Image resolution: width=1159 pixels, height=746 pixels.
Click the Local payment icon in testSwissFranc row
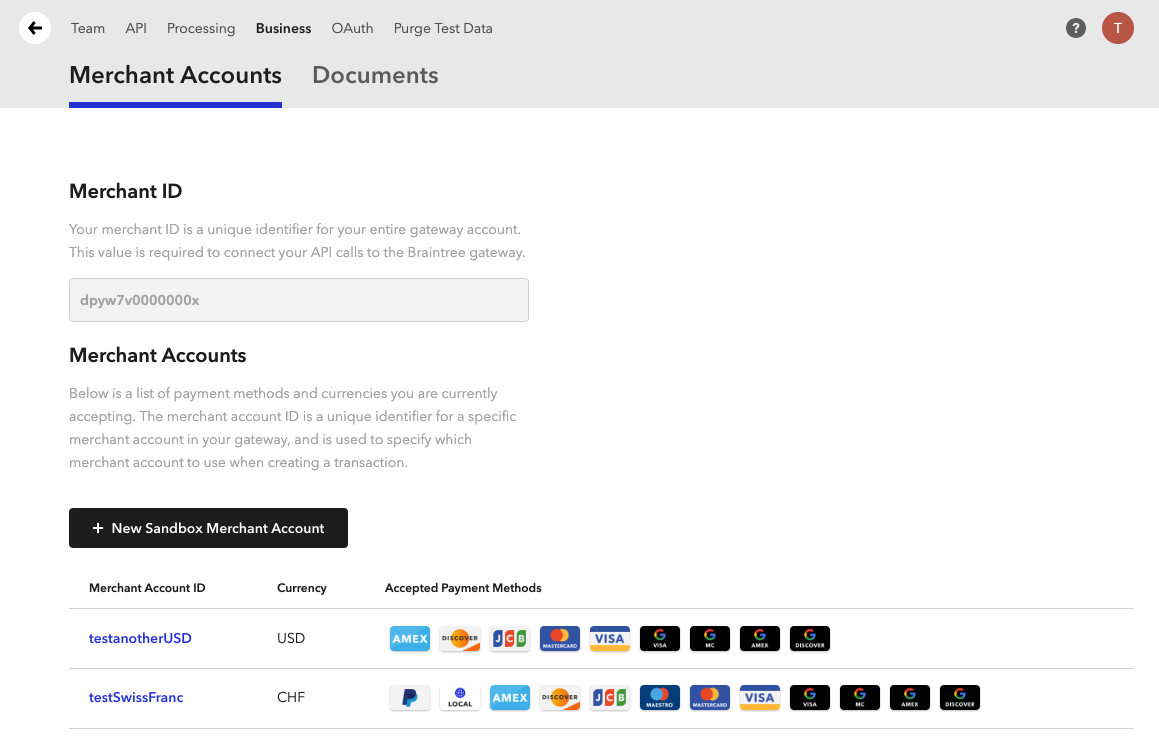459,697
